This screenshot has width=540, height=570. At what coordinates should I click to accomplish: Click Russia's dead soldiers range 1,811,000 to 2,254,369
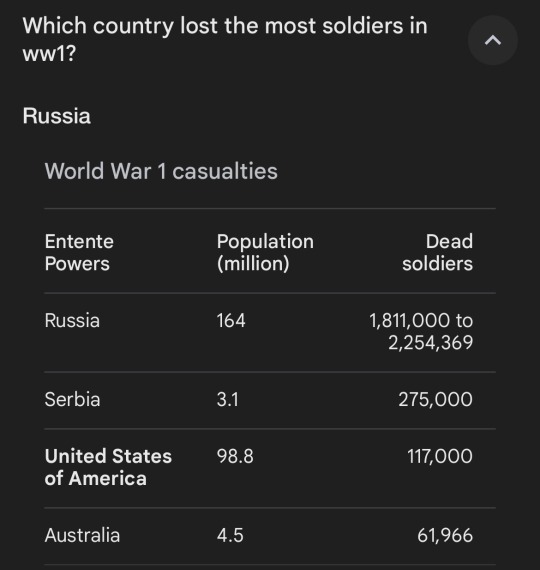[x=421, y=332]
